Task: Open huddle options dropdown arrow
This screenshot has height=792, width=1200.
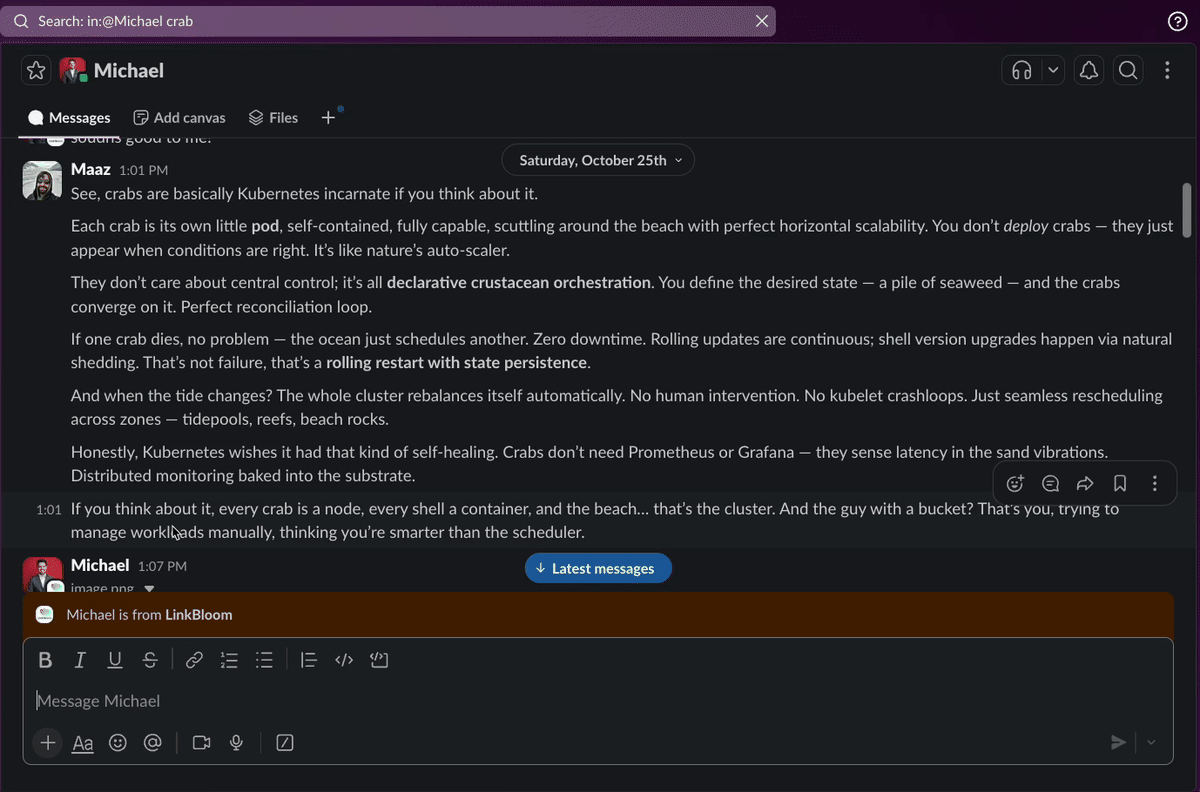Action: pos(1053,70)
